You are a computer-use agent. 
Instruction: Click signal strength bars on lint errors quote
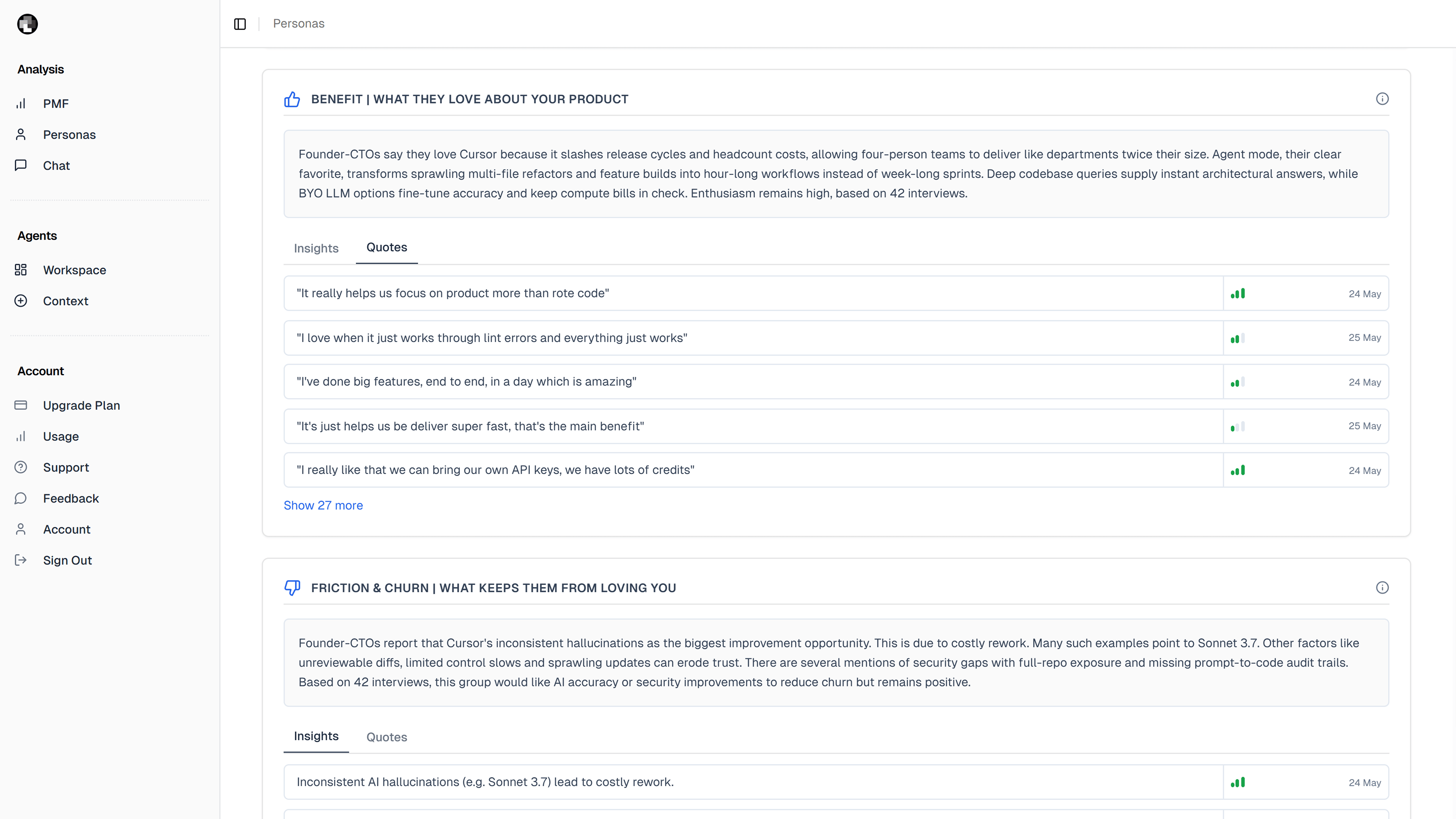coord(1238,338)
